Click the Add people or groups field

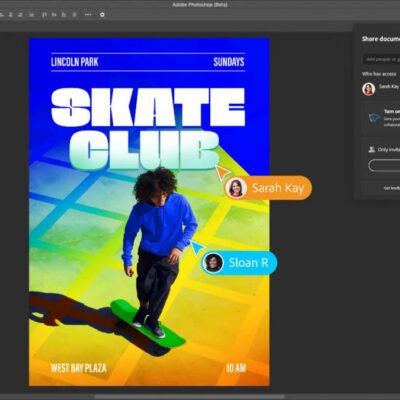(382, 59)
